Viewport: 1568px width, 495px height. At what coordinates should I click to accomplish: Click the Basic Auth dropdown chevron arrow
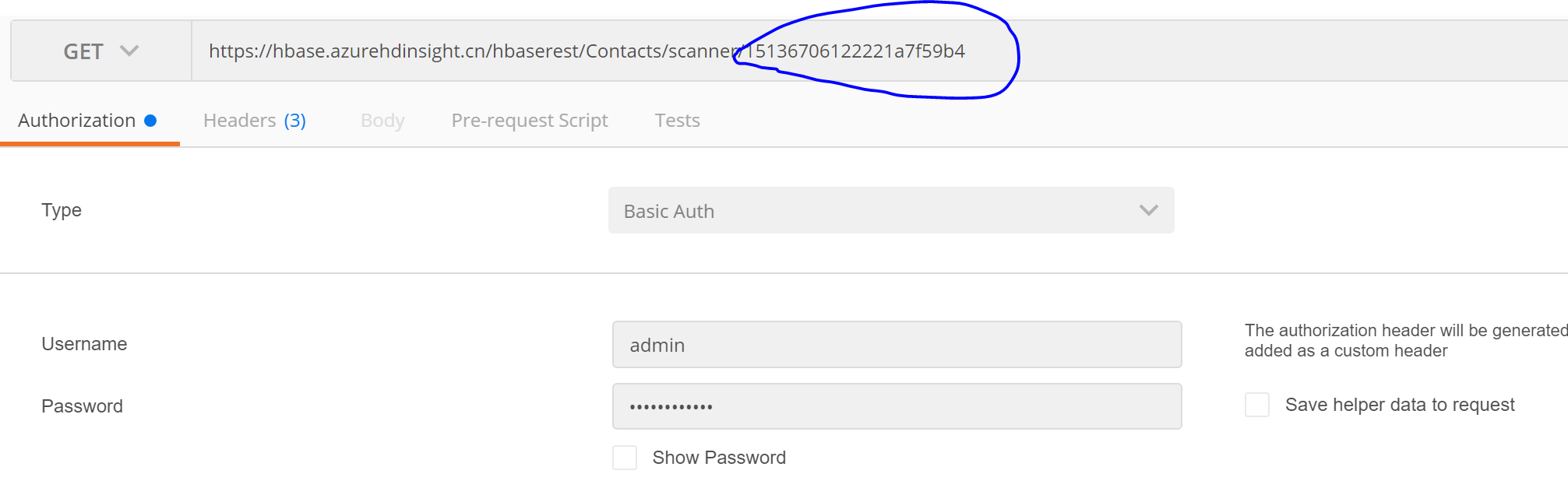pyautogui.click(x=1148, y=210)
